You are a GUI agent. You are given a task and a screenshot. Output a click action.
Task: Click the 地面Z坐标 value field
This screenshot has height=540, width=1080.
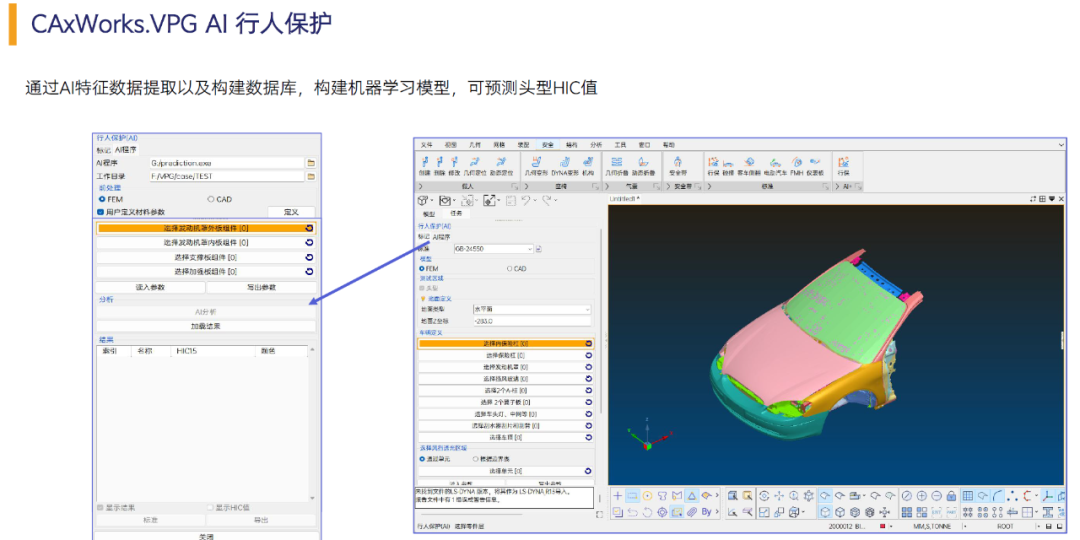point(532,321)
